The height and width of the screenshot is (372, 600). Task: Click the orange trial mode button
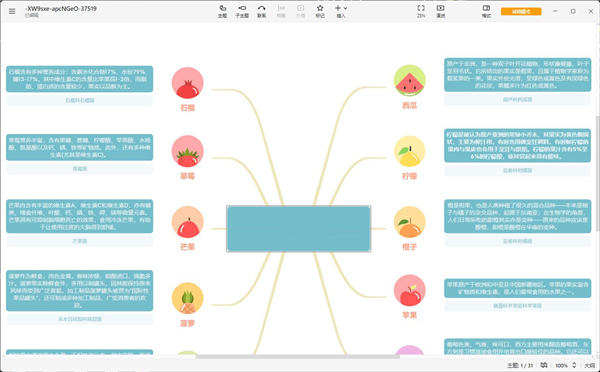click(521, 11)
